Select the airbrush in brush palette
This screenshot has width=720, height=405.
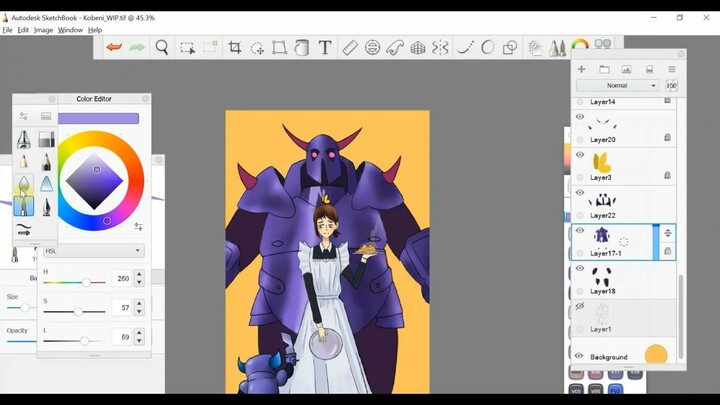click(x=23, y=139)
